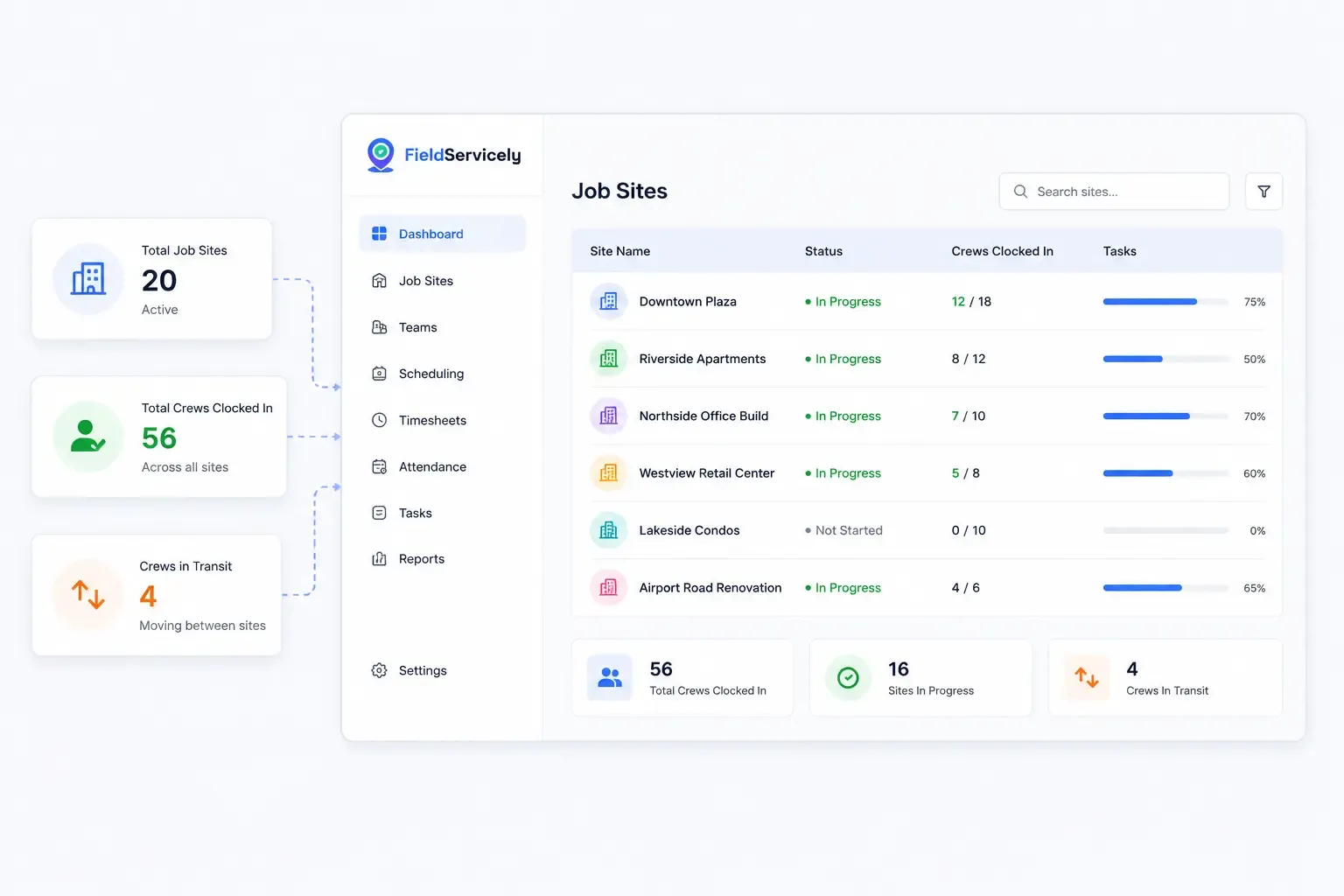Click the Airport Road Renovation building icon
This screenshot has width=1344, height=896.
coord(608,588)
